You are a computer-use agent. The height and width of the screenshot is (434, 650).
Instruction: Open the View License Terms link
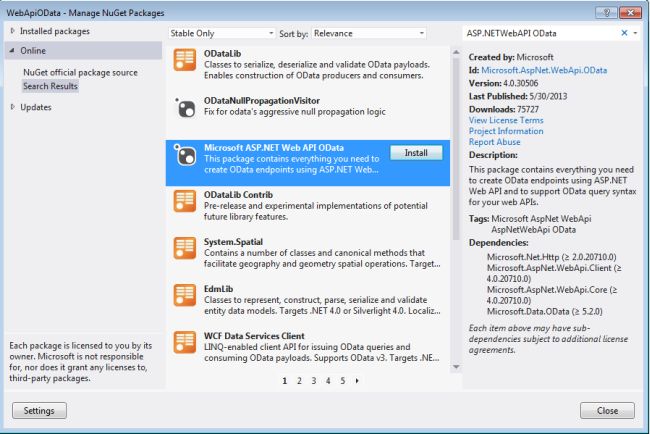(506, 120)
